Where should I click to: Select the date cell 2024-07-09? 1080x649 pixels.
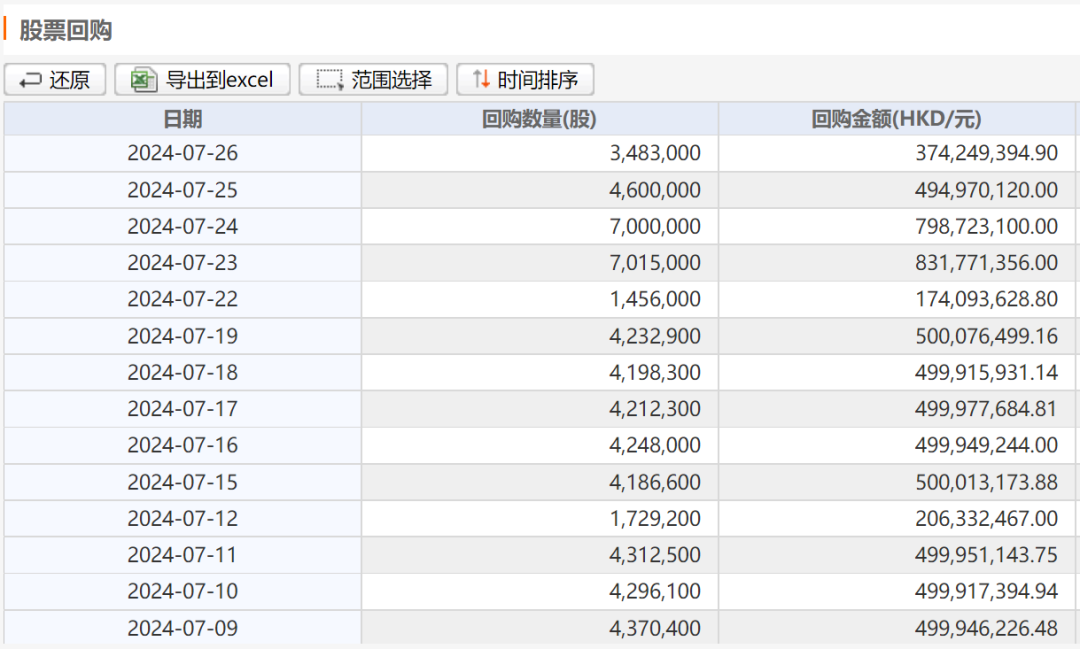183,628
